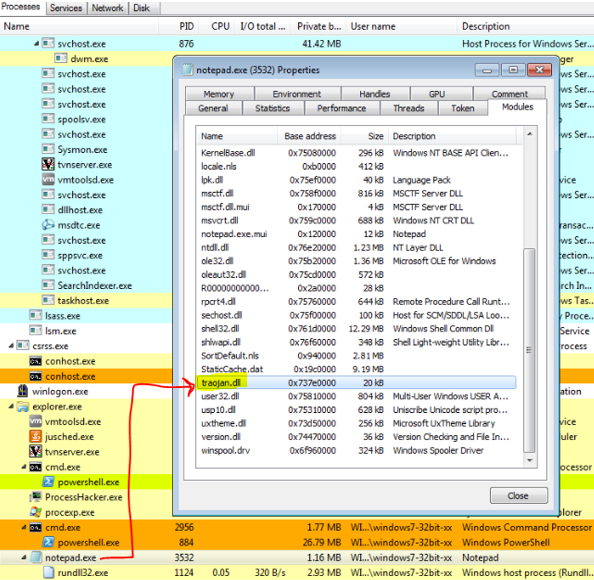Viewport: 594px width, 580px height.
Task: Click the vmtoolsd.exe icon under explorer.exe
Action: click(35, 421)
